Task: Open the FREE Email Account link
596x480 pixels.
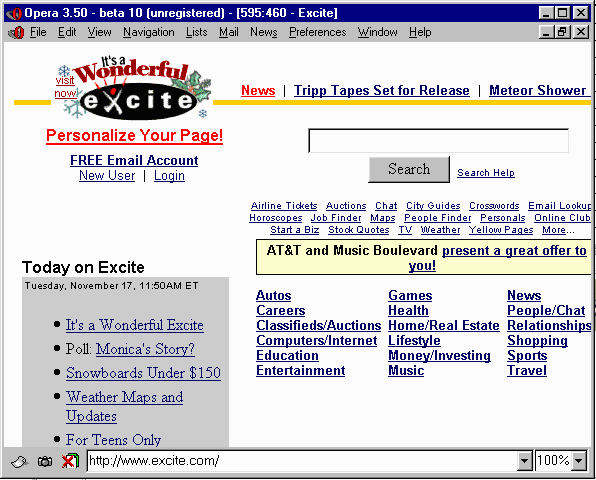Action: point(134,160)
